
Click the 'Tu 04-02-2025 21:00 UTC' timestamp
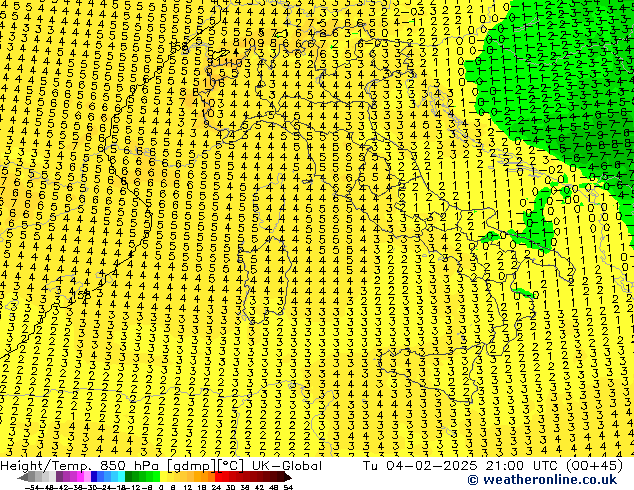460,466
